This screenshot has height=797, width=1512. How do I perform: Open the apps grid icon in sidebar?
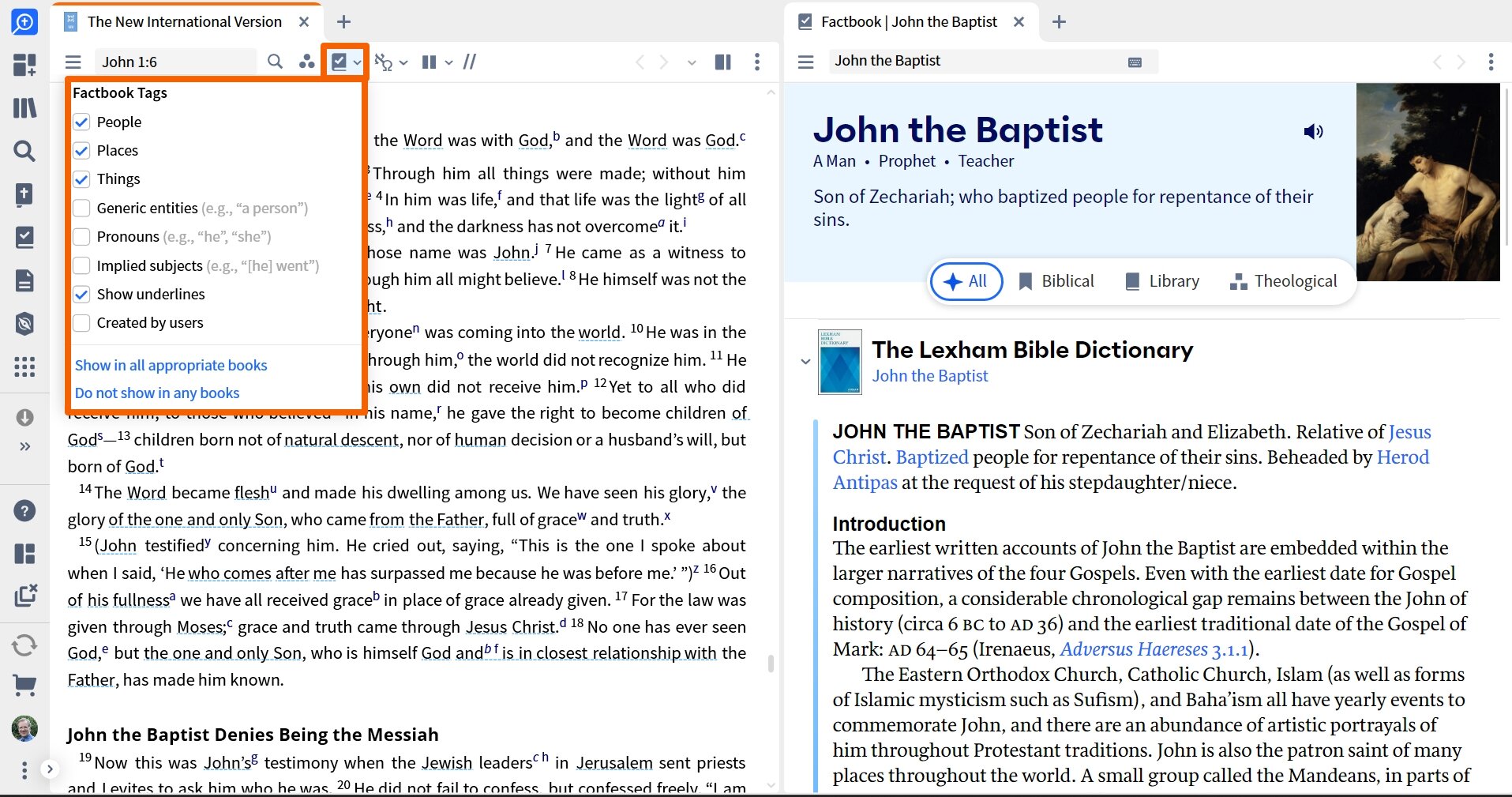[24, 367]
